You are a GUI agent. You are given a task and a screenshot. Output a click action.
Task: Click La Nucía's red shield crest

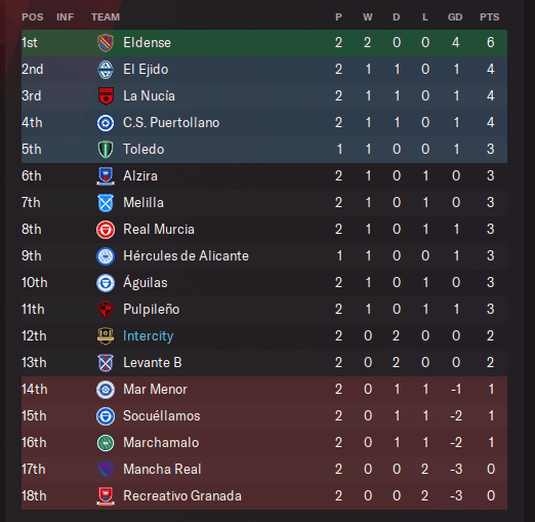coord(105,96)
